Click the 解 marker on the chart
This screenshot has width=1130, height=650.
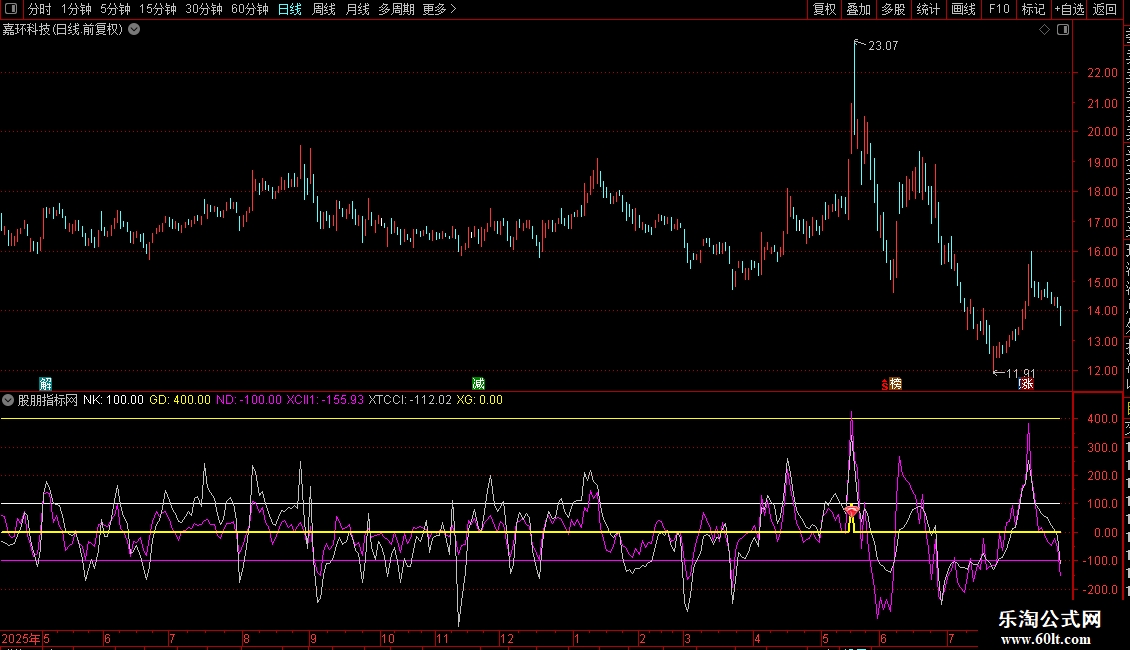pos(45,383)
